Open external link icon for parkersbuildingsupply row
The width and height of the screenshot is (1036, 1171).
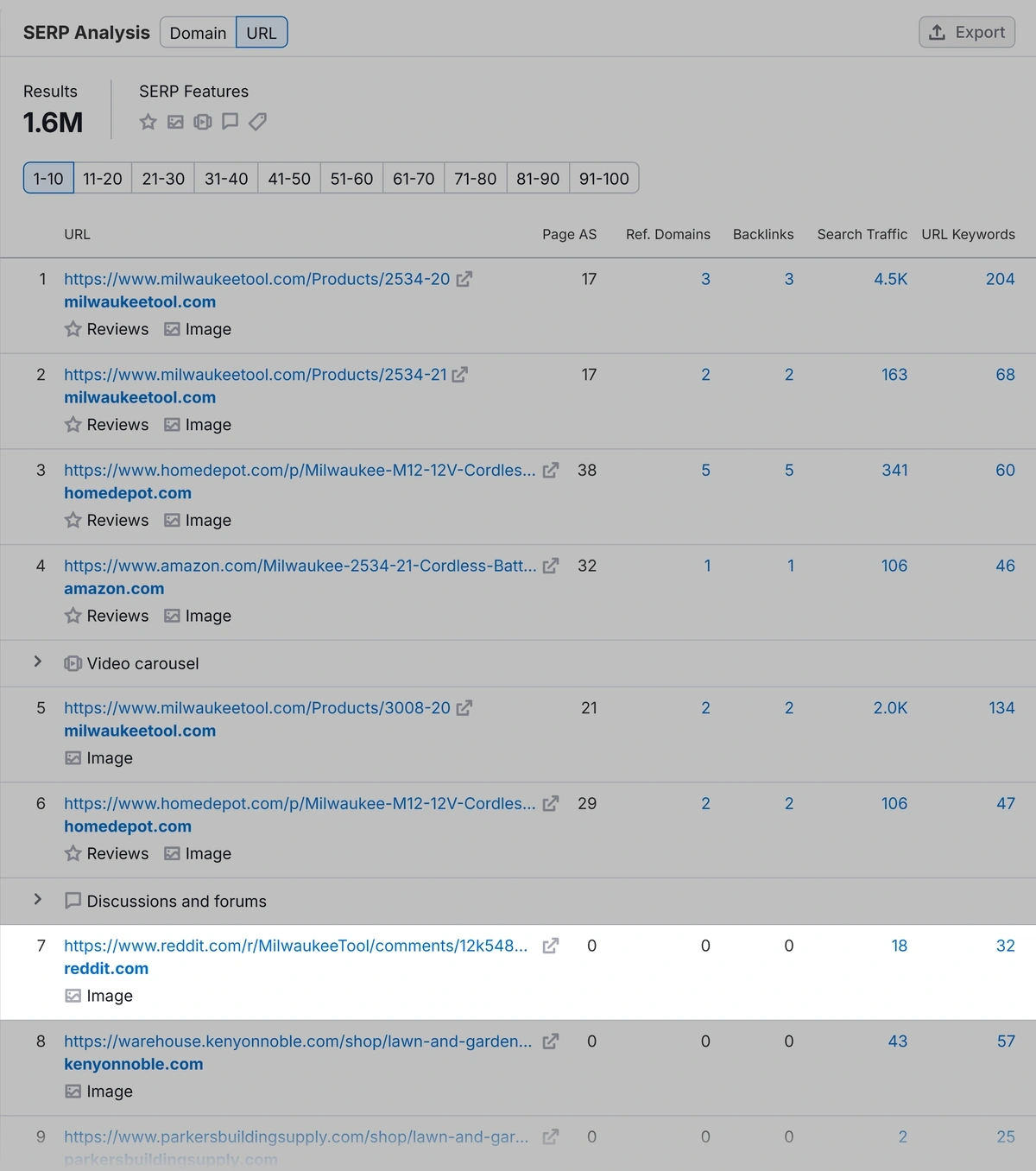[551, 1136]
